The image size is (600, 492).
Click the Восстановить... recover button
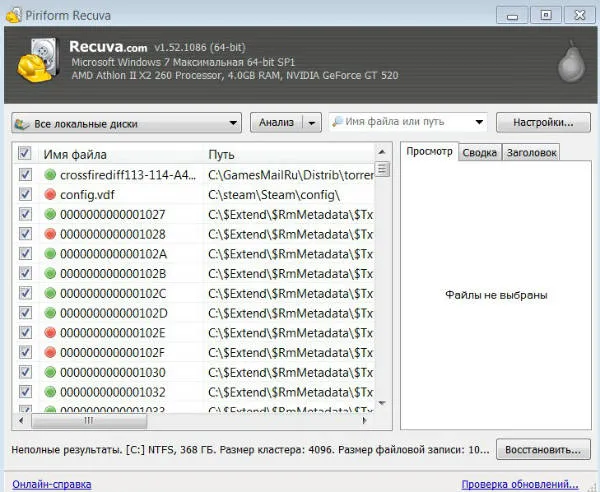click(x=543, y=449)
